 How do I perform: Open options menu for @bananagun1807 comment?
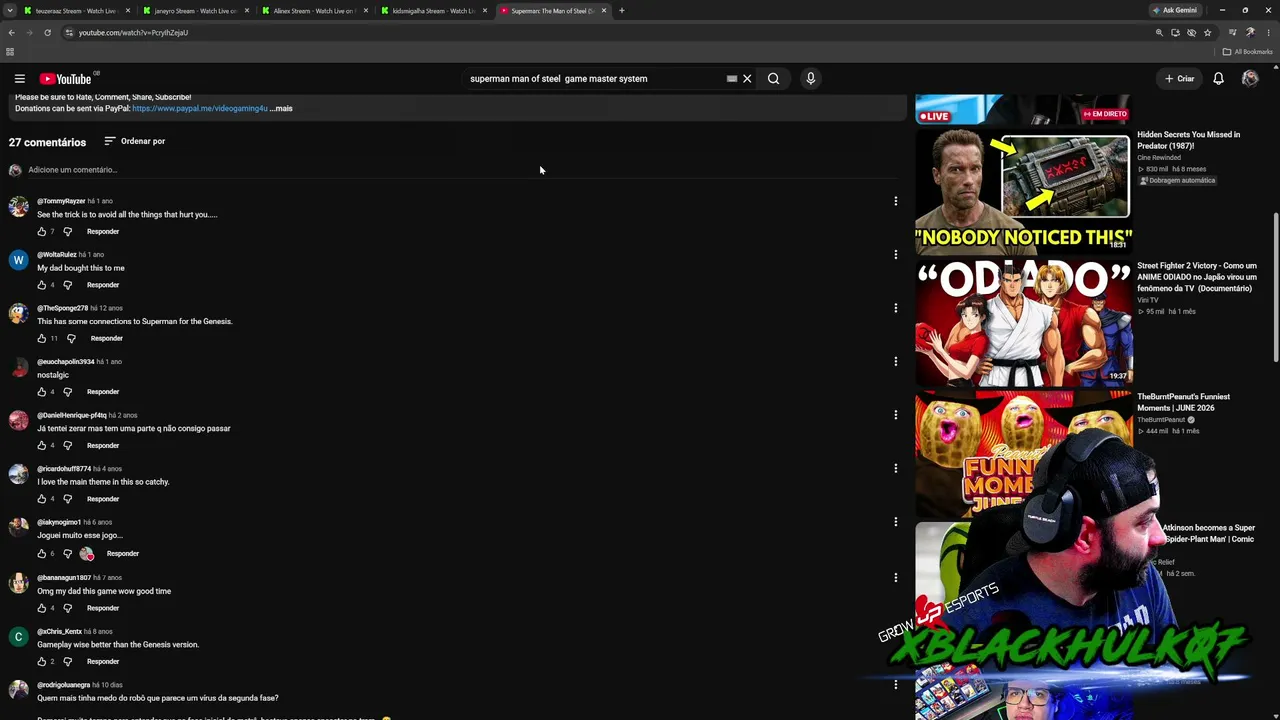coord(895,577)
